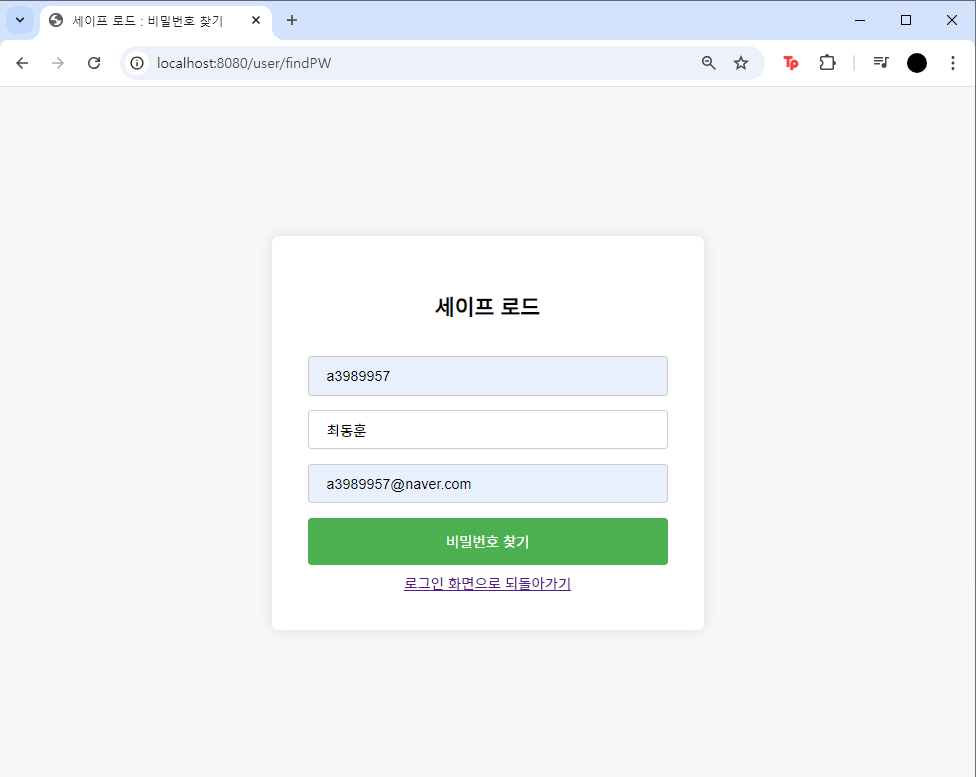Image resolution: width=976 pixels, height=777 pixels.
Task: Reload the page with refresh icon
Action: [x=94, y=63]
